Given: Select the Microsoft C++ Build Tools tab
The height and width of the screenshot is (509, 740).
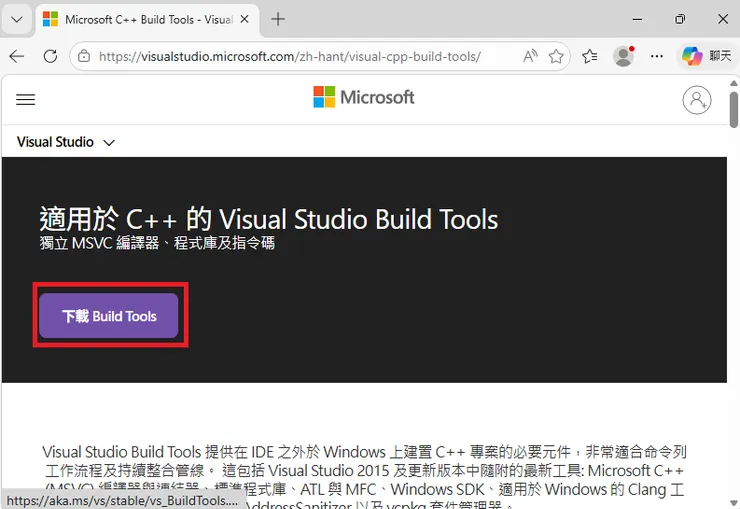Looking at the screenshot, I should click(x=147, y=20).
